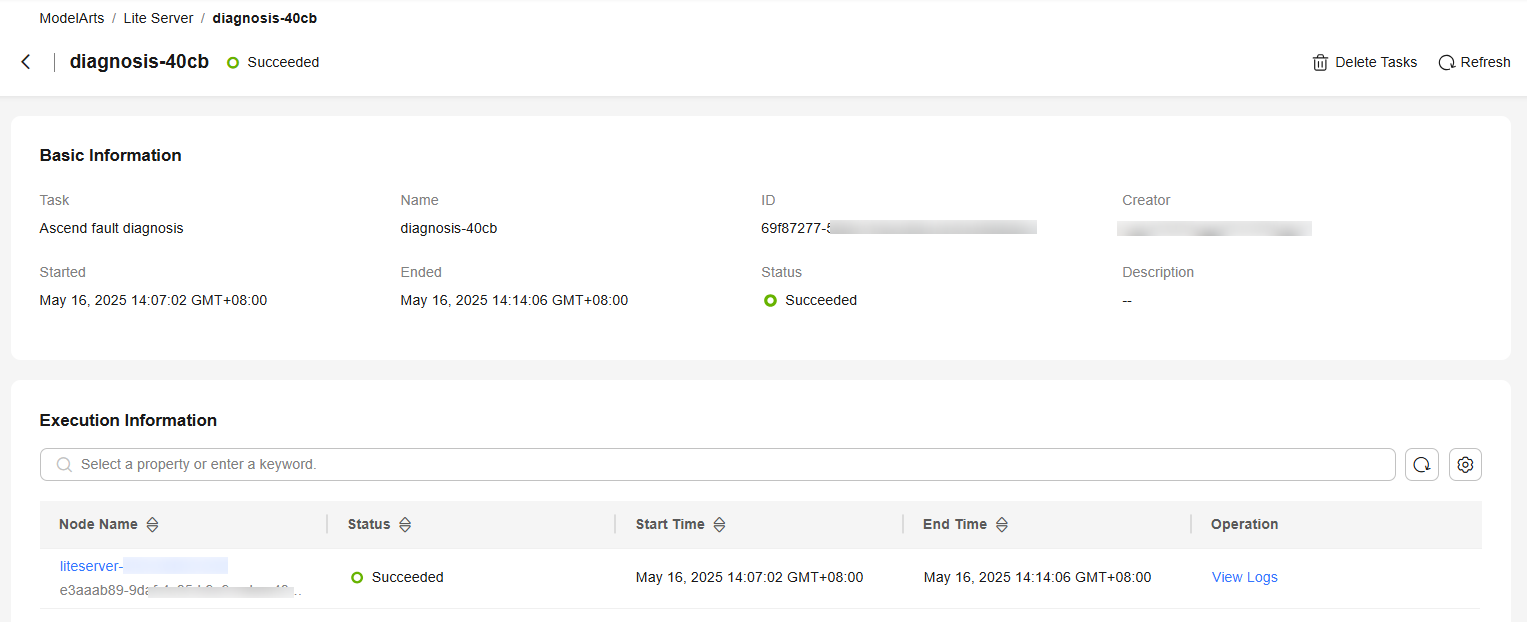Image resolution: width=1527 pixels, height=622 pixels.
Task: Click the Refresh text button
Action: [1485, 62]
